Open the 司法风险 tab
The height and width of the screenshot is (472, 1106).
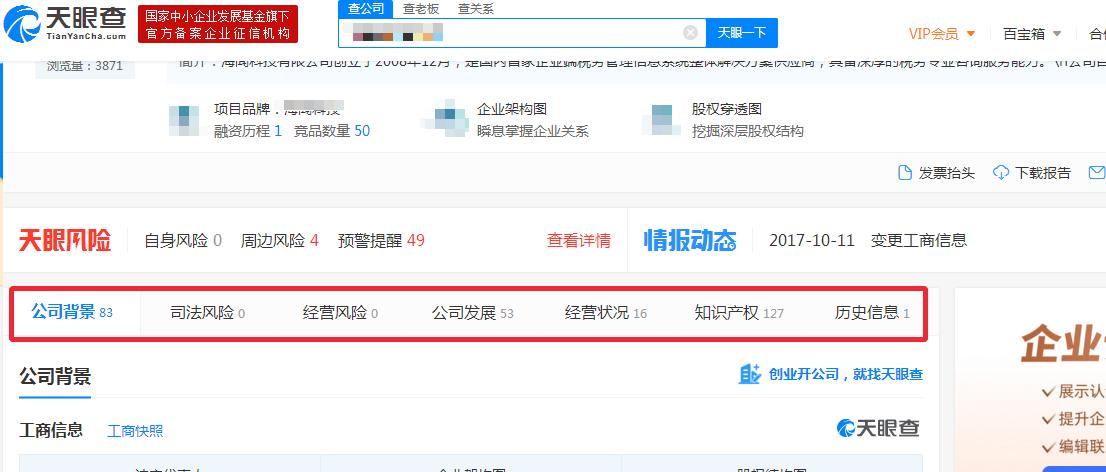[207, 313]
